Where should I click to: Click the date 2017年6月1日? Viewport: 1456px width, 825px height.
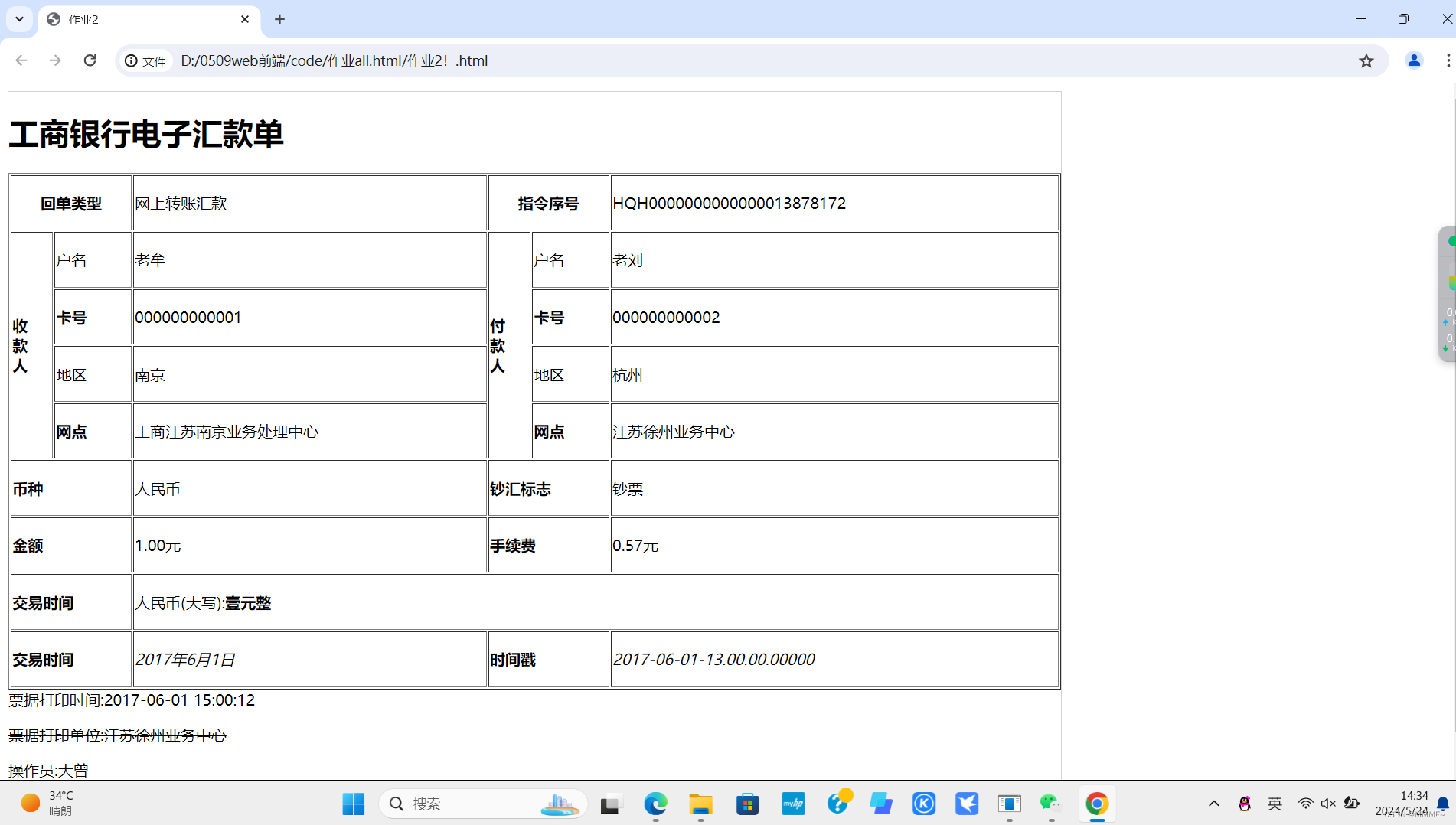[x=185, y=660]
